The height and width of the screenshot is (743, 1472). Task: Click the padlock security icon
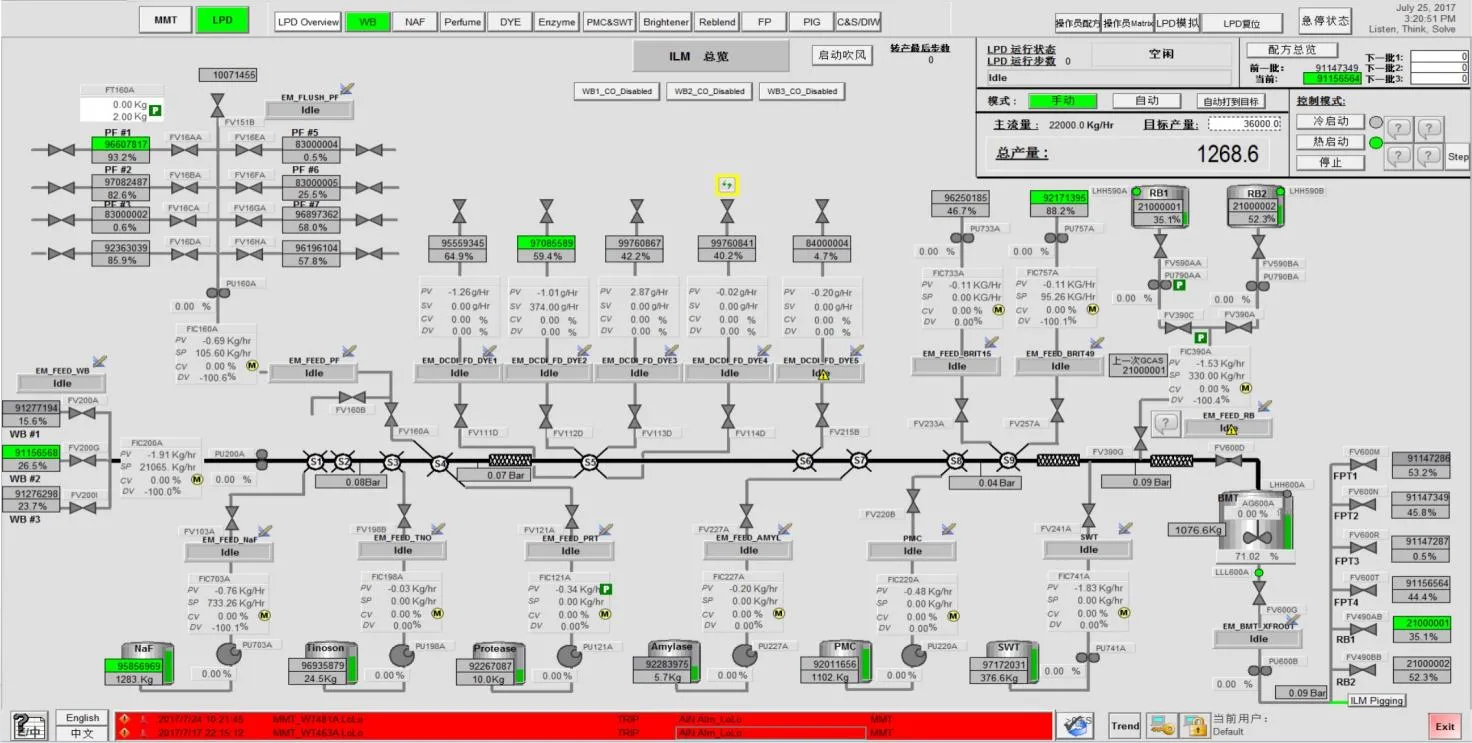1193,726
